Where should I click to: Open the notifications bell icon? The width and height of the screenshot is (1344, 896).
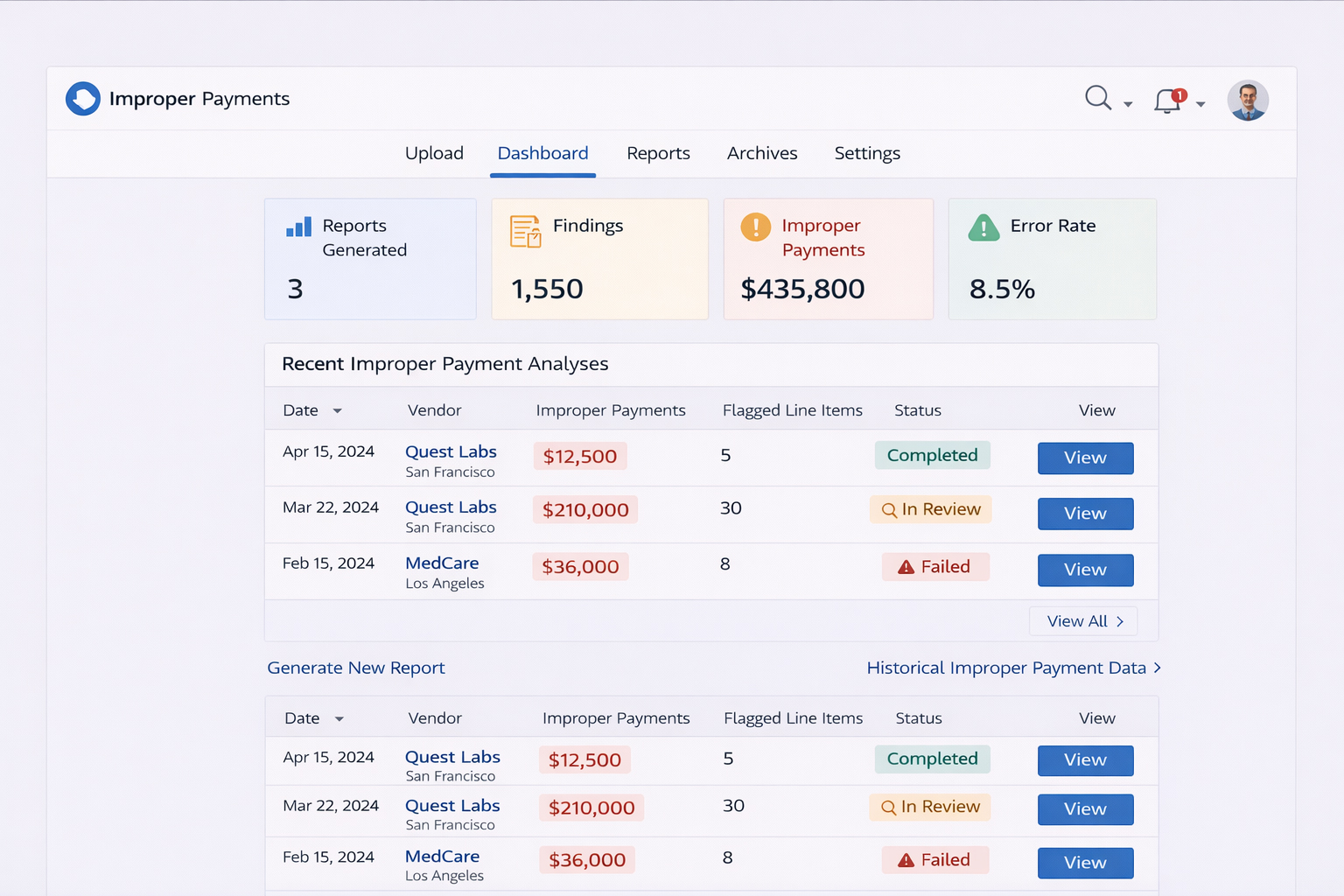1168,101
